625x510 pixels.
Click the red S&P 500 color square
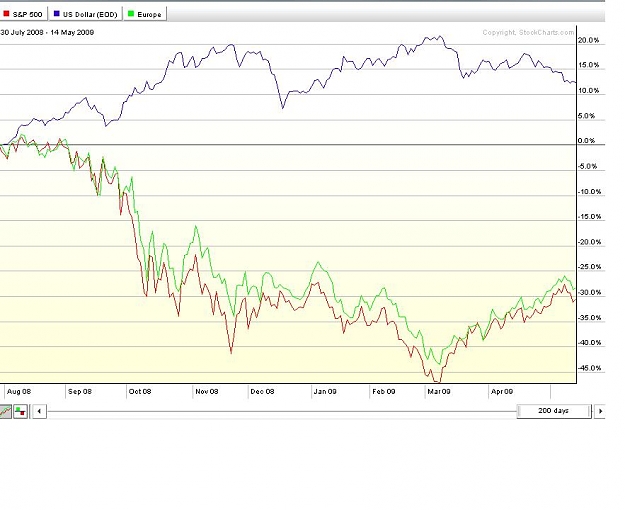pos(6,14)
